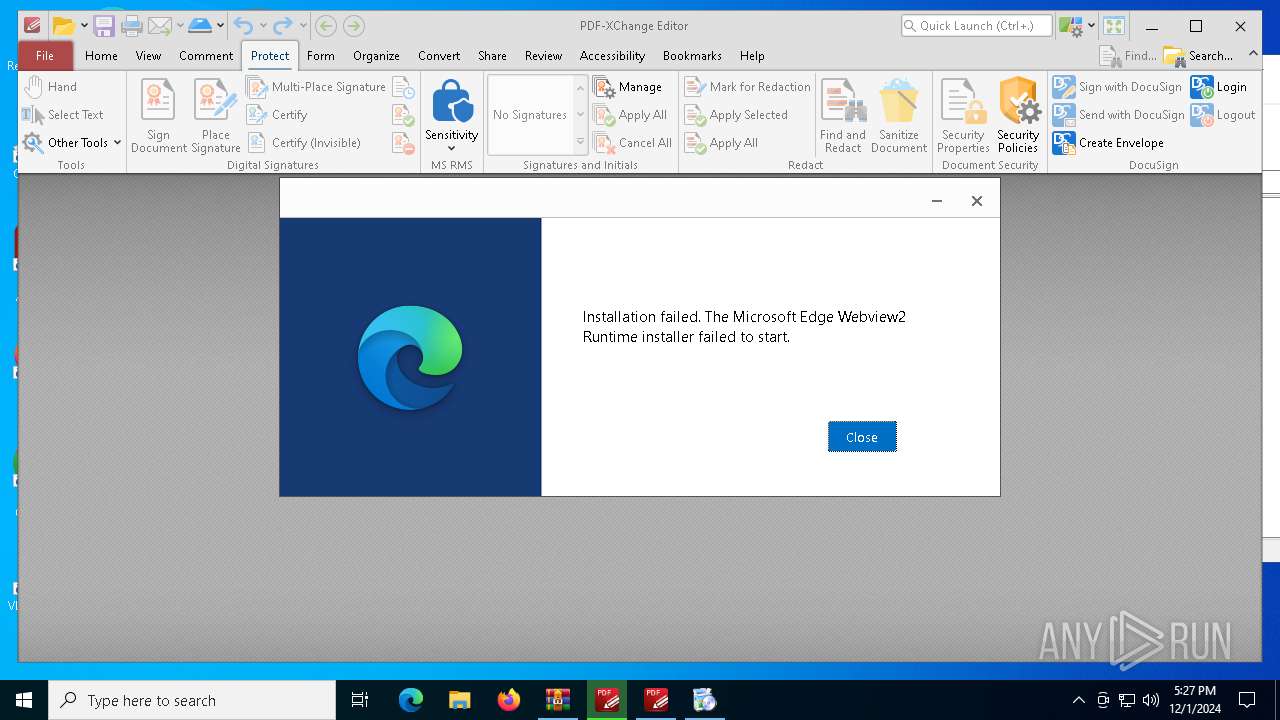Click Apply All signatures and initials
This screenshot has width=1280, height=720.
pos(631,115)
